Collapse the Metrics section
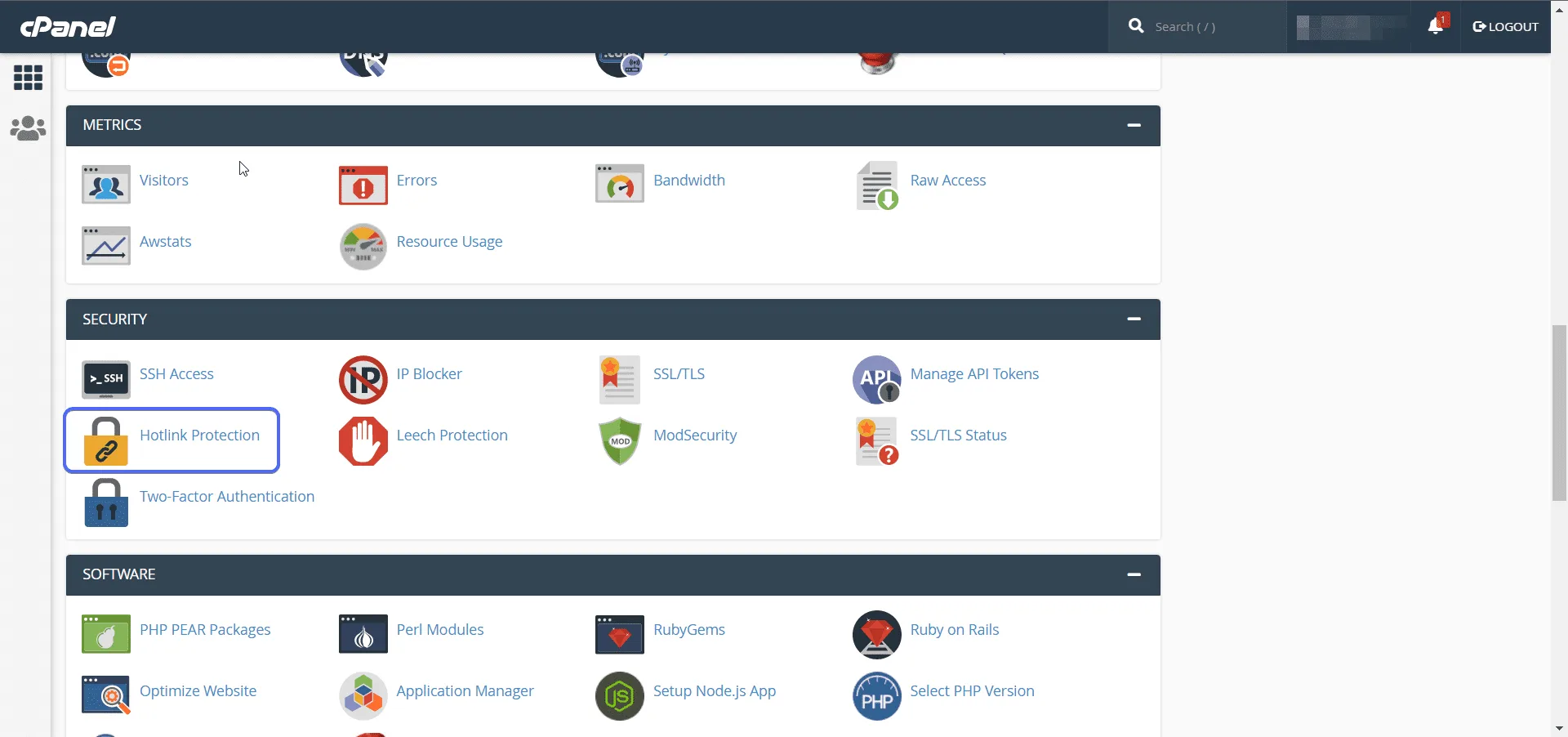1568x737 pixels. (x=1134, y=125)
